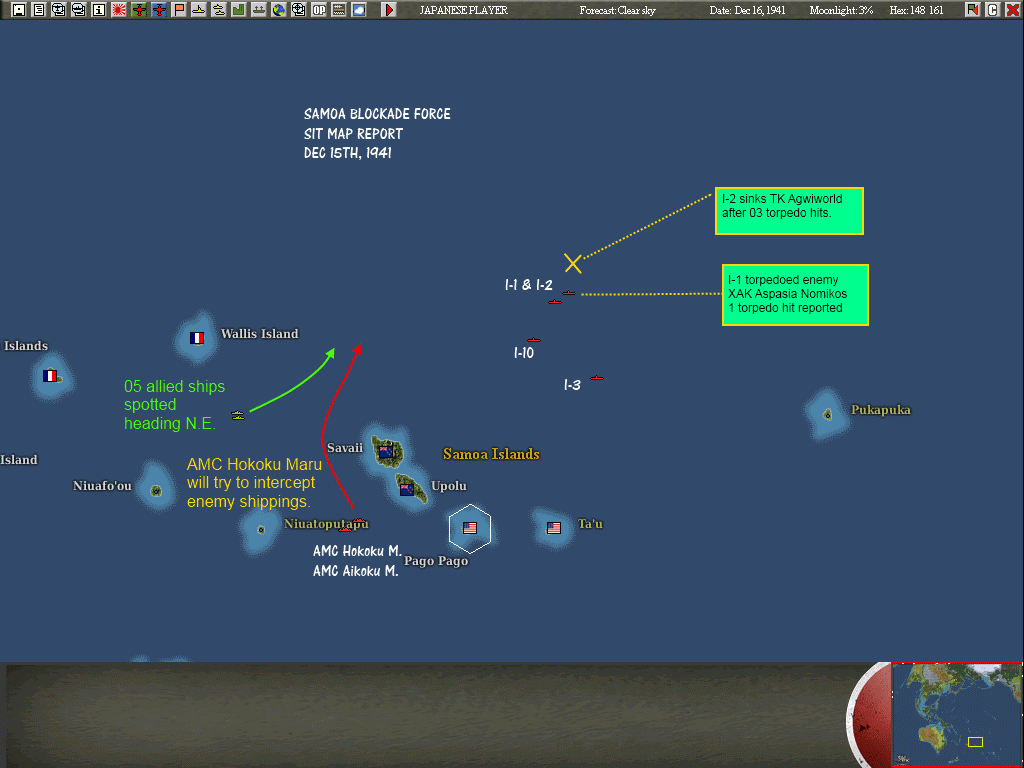The width and height of the screenshot is (1024, 768).
Task: Click the green-red flag icon at top right
Action: click(x=972, y=10)
